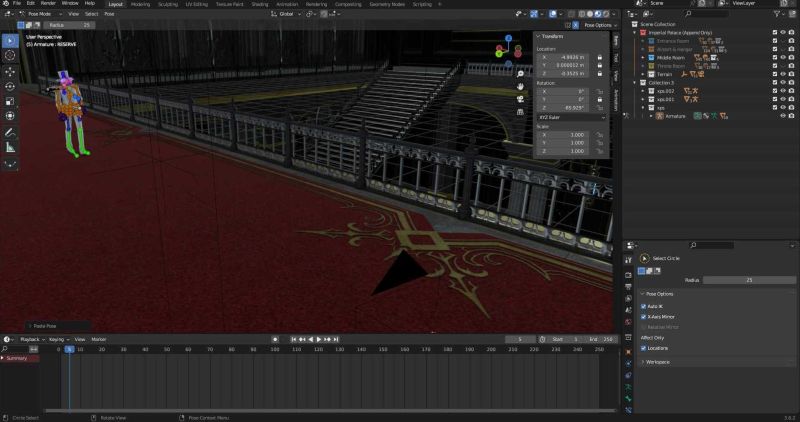Select the Rotate tool in viewport toolbar
800x422 pixels.
click(10, 86)
